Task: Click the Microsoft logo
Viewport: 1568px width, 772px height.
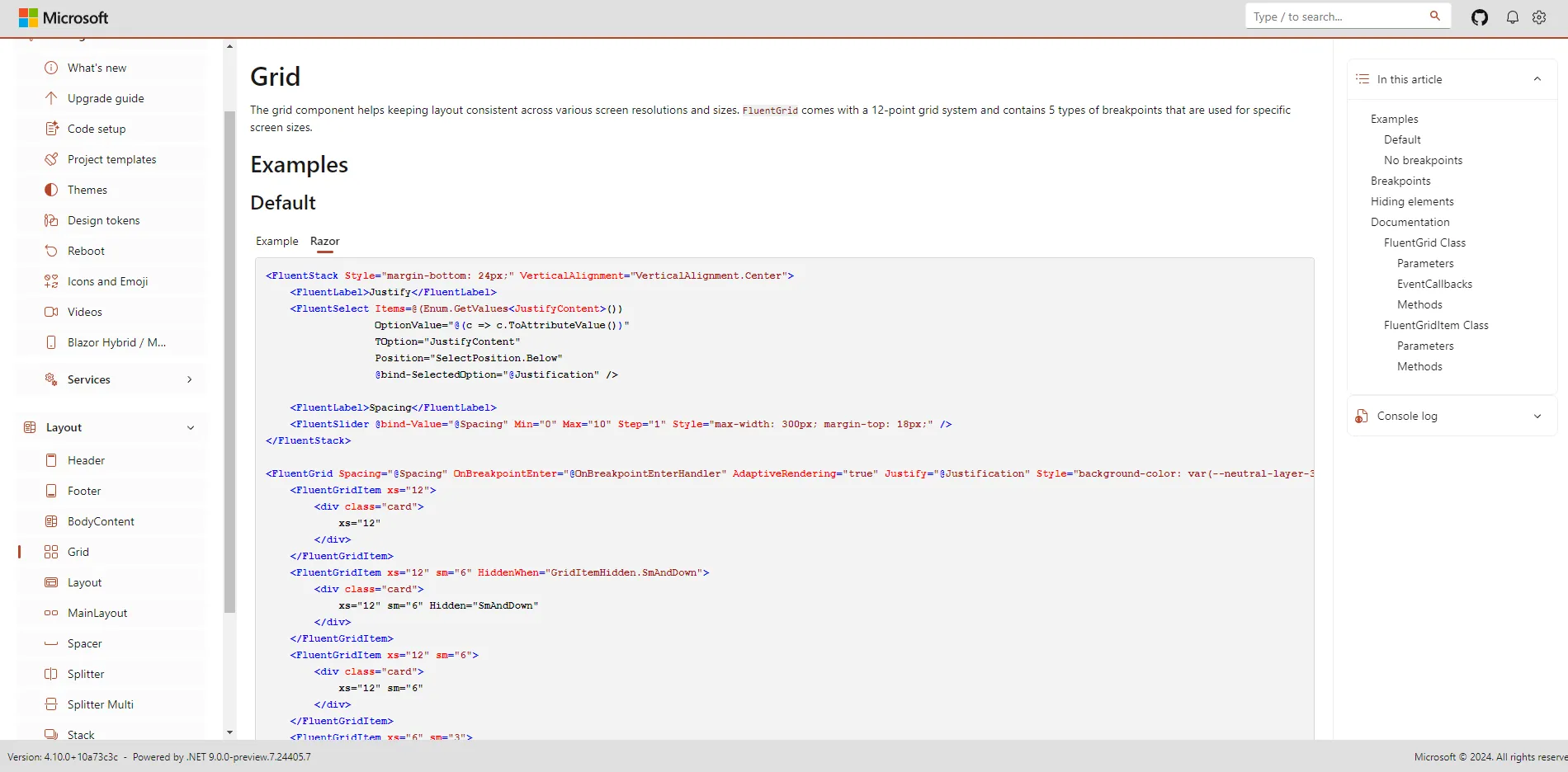Action: pyautogui.click(x=64, y=17)
